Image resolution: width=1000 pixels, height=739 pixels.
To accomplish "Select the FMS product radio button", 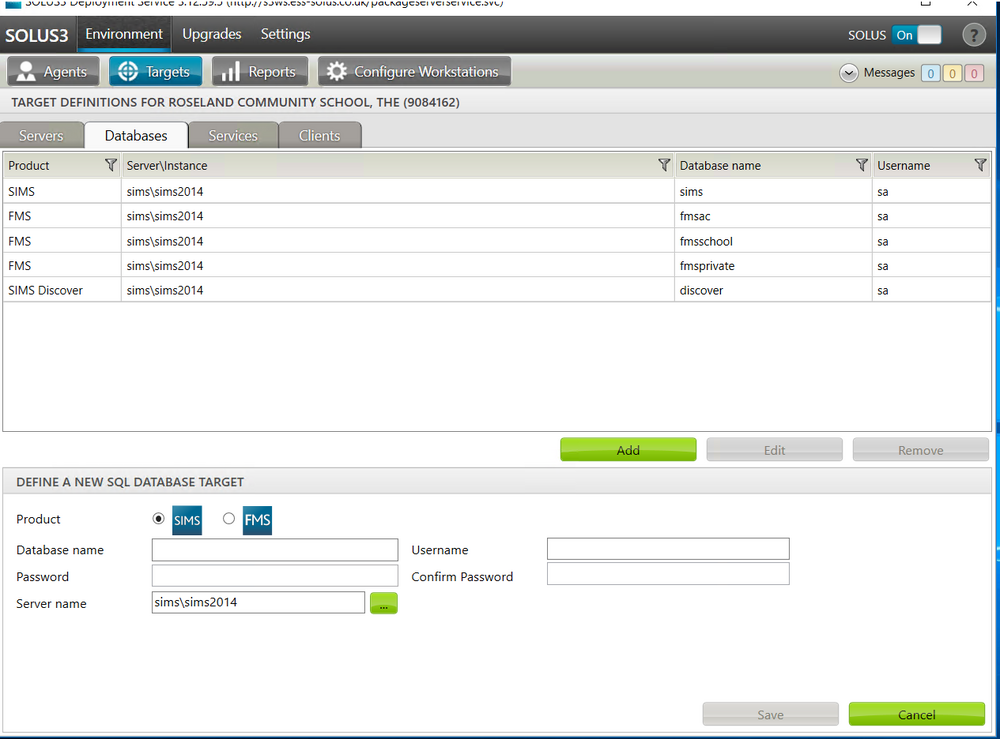I will click(228, 518).
